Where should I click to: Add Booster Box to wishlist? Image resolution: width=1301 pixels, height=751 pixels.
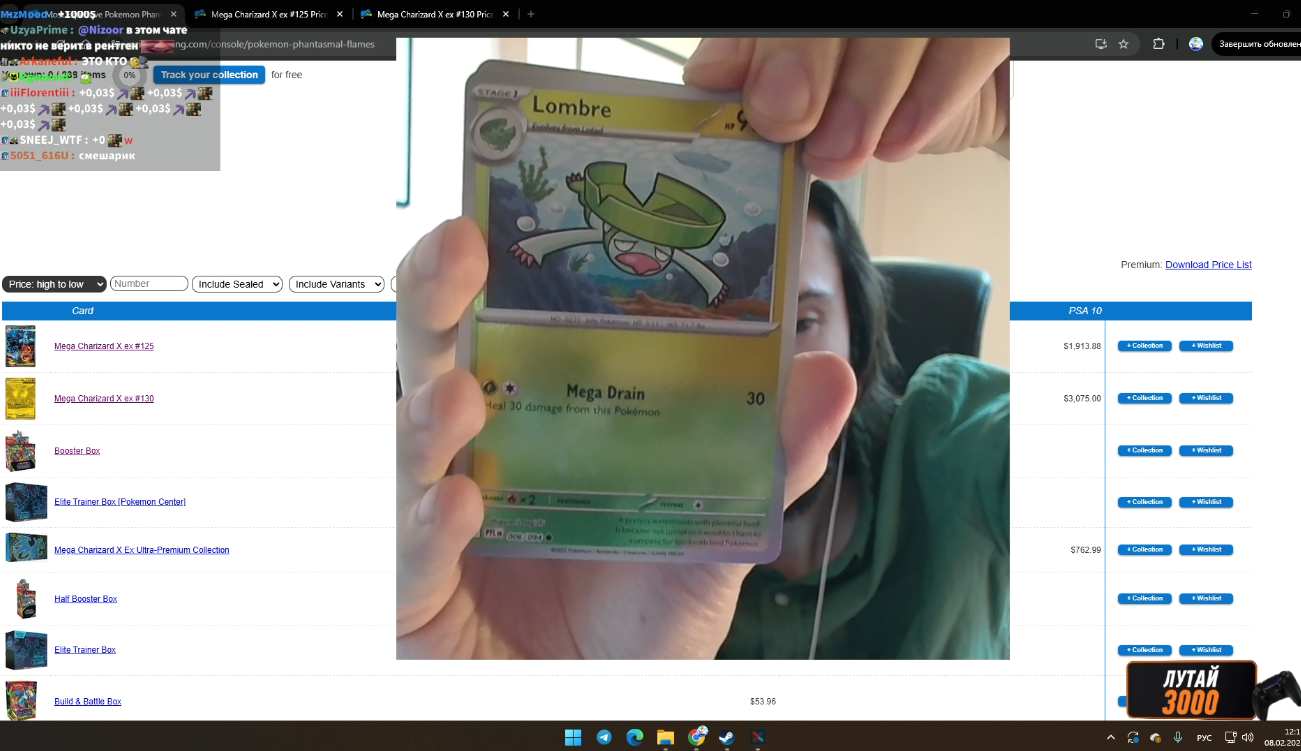click(1206, 450)
